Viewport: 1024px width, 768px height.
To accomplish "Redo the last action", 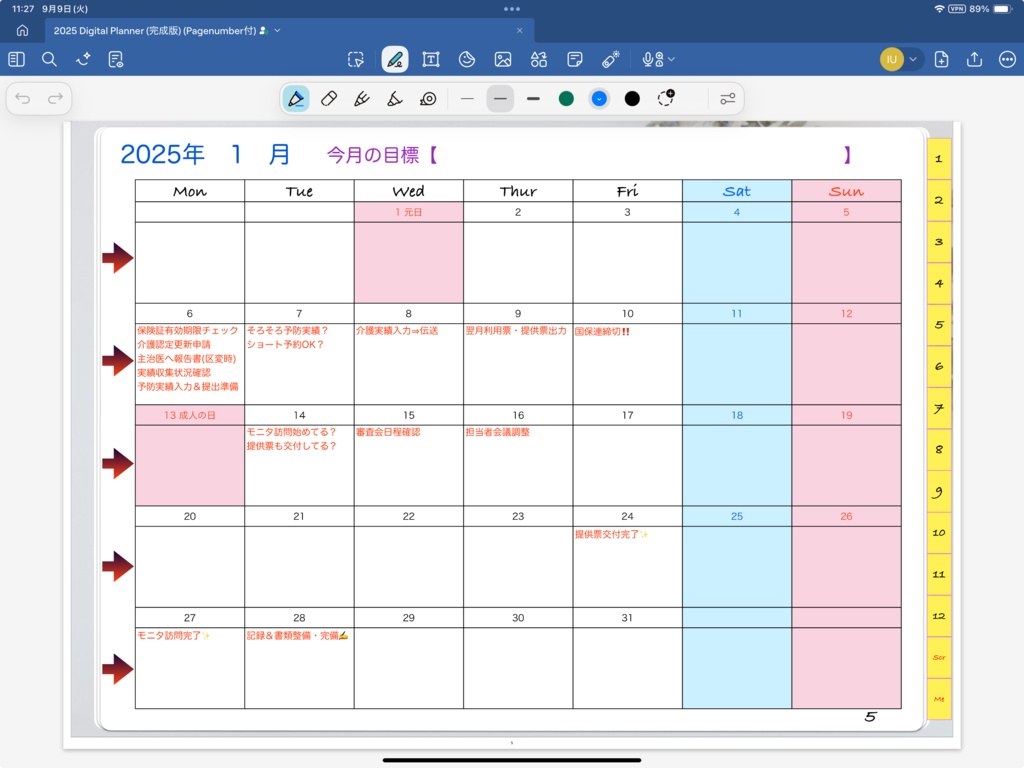I will (x=56, y=99).
